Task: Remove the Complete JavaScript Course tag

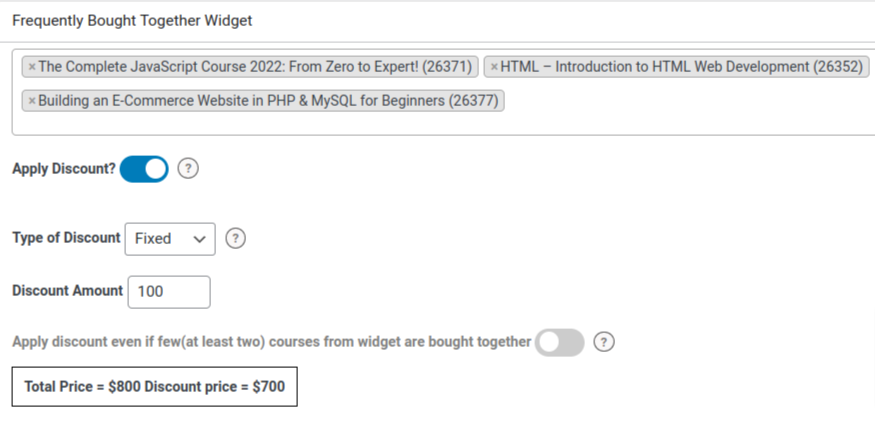Action: coord(32,67)
